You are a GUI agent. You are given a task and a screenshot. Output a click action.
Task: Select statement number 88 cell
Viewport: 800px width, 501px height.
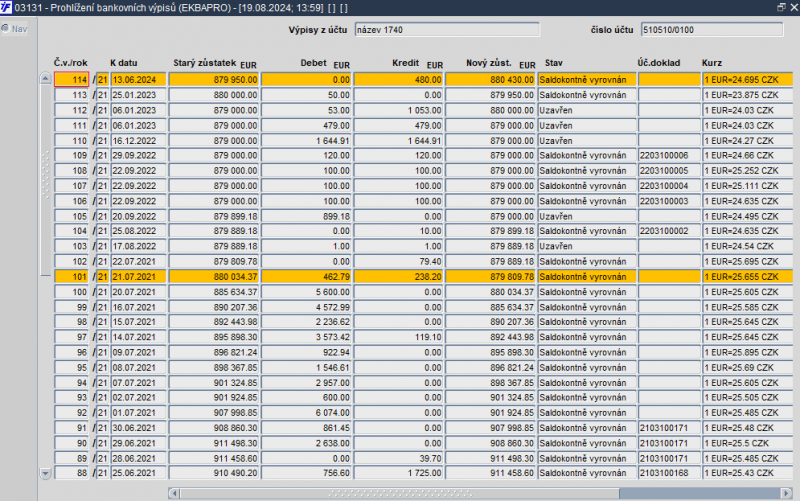tap(71, 473)
